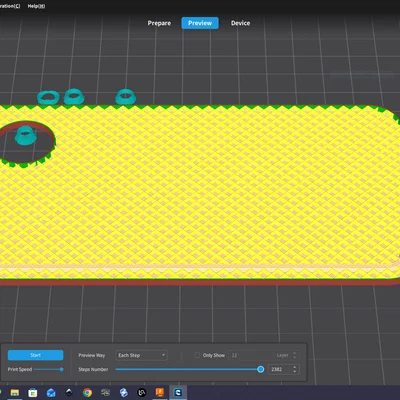
Task: Click the Steps Number slider handle
Action: coord(261,369)
